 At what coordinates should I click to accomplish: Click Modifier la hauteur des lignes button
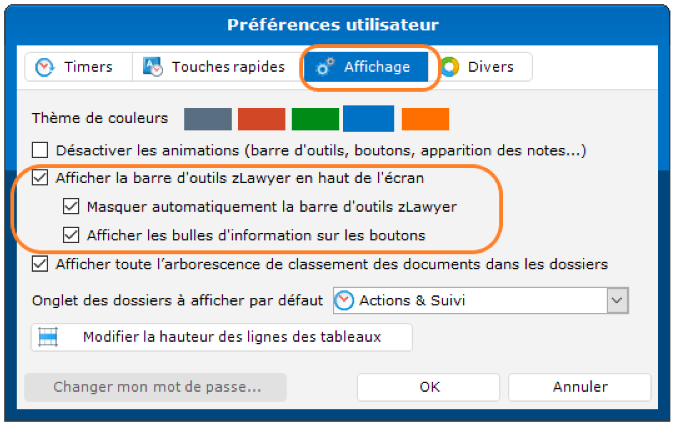click(x=221, y=337)
